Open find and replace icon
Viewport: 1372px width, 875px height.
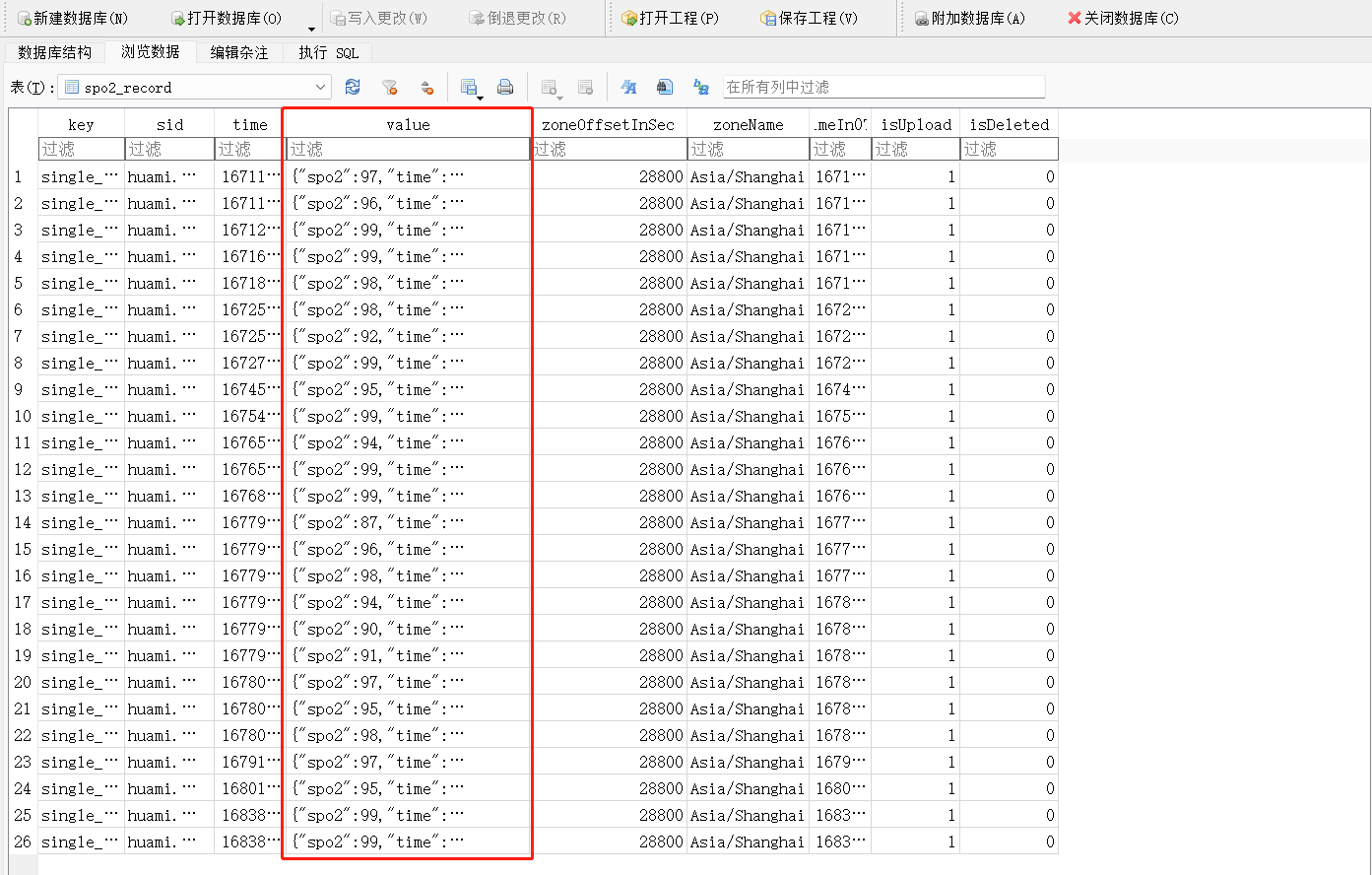coord(701,87)
